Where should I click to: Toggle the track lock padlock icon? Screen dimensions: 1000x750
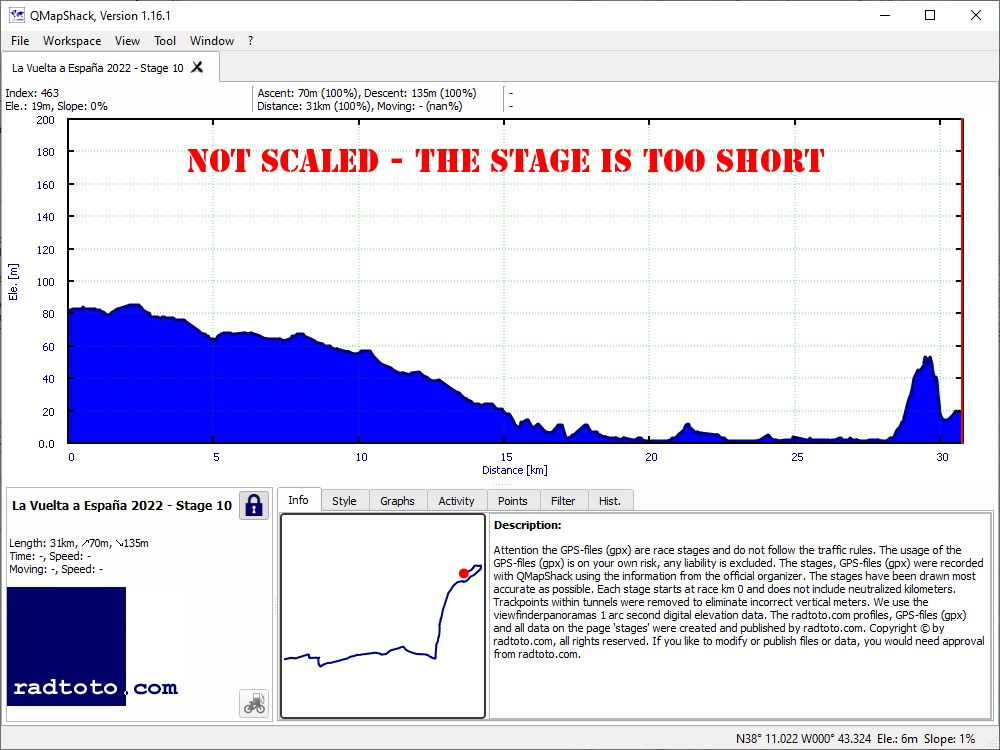click(x=254, y=506)
